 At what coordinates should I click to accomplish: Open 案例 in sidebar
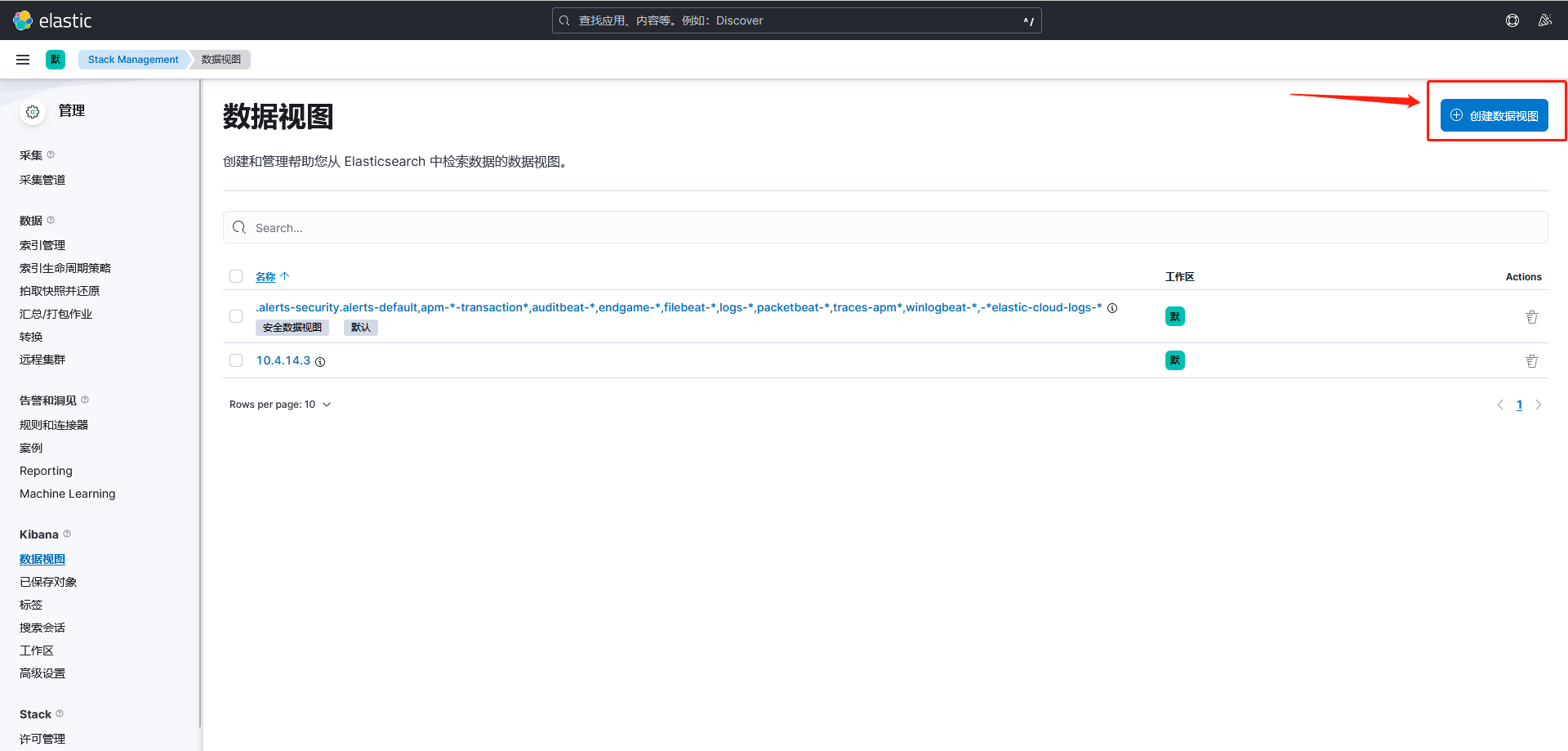(x=31, y=448)
